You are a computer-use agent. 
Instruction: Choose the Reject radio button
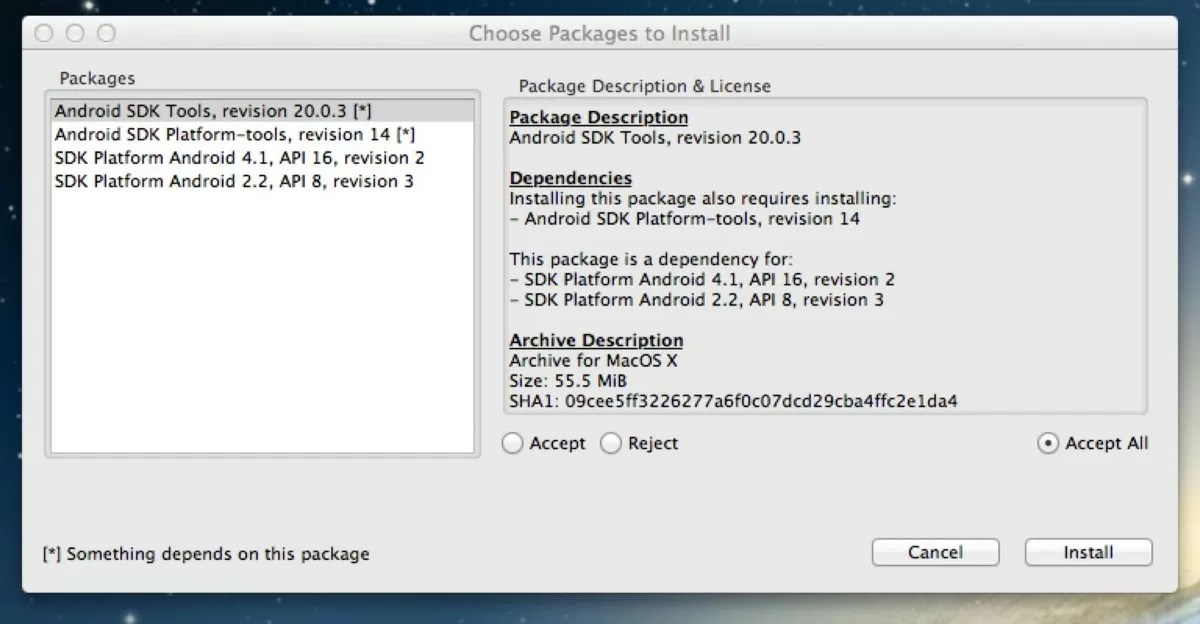click(x=610, y=443)
